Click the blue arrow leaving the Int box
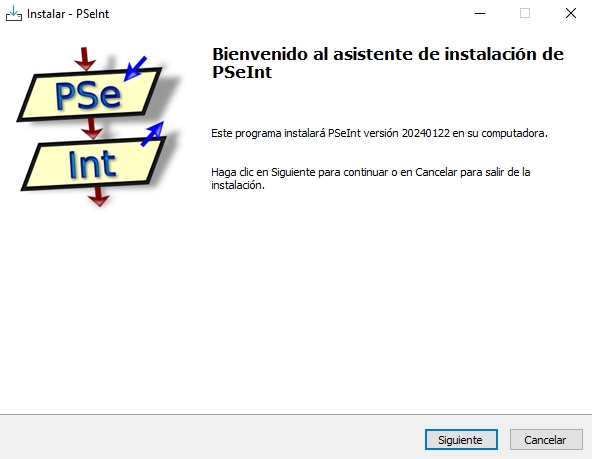Image resolution: width=592 pixels, height=459 pixels. tap(152, 134)
